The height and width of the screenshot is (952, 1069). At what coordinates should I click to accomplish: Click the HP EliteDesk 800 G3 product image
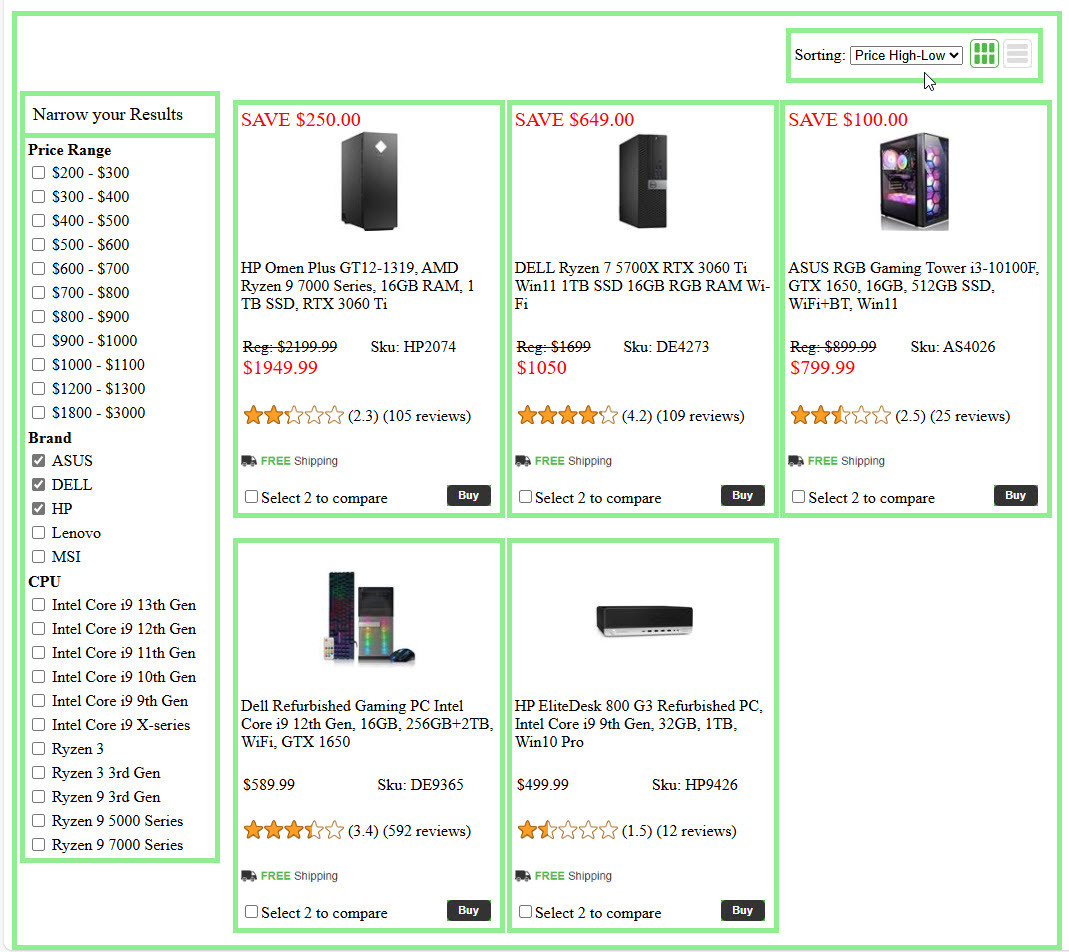pos(643,621)
